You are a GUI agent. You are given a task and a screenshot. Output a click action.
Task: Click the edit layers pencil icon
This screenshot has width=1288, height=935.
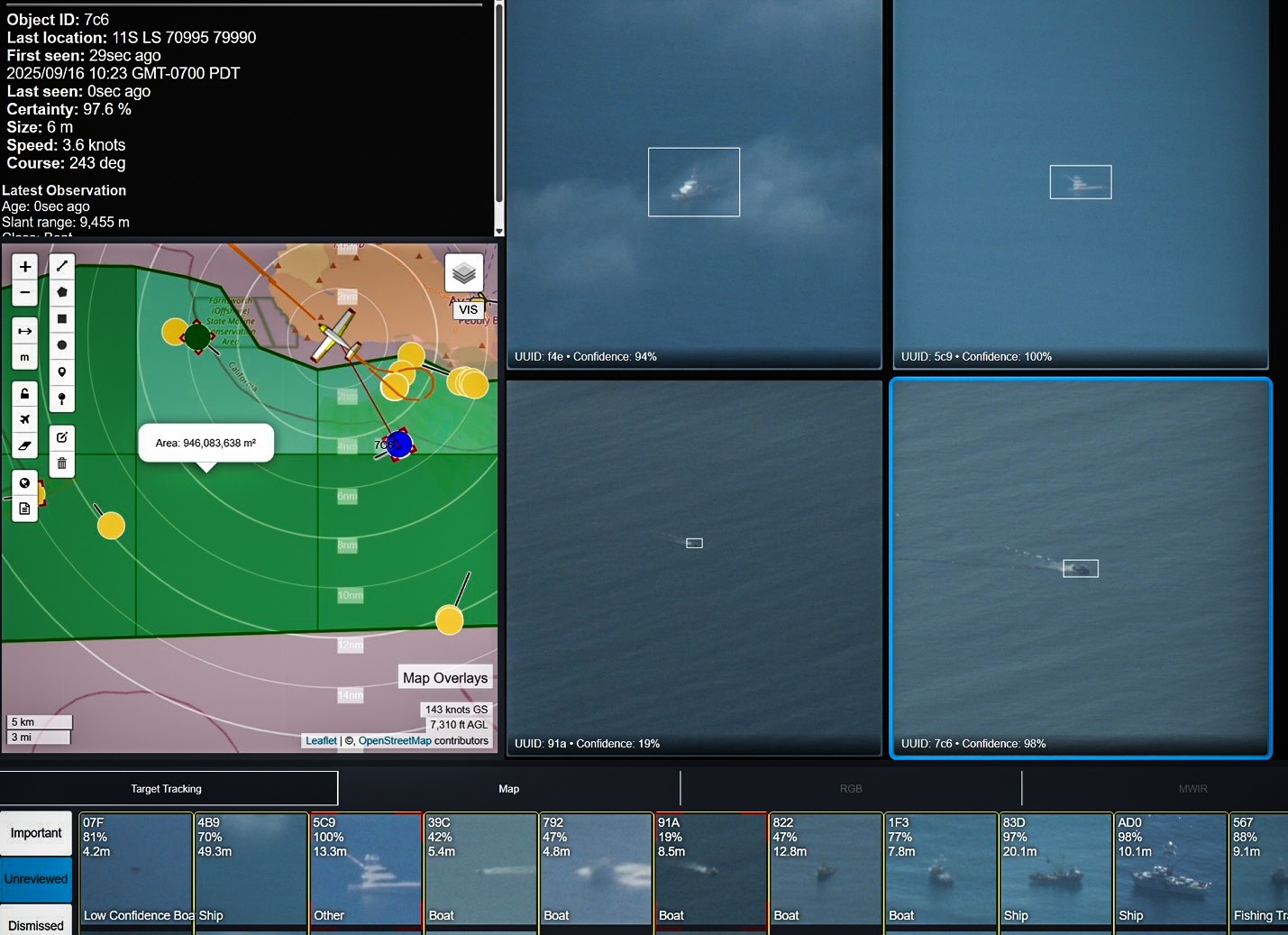[61, 437]
